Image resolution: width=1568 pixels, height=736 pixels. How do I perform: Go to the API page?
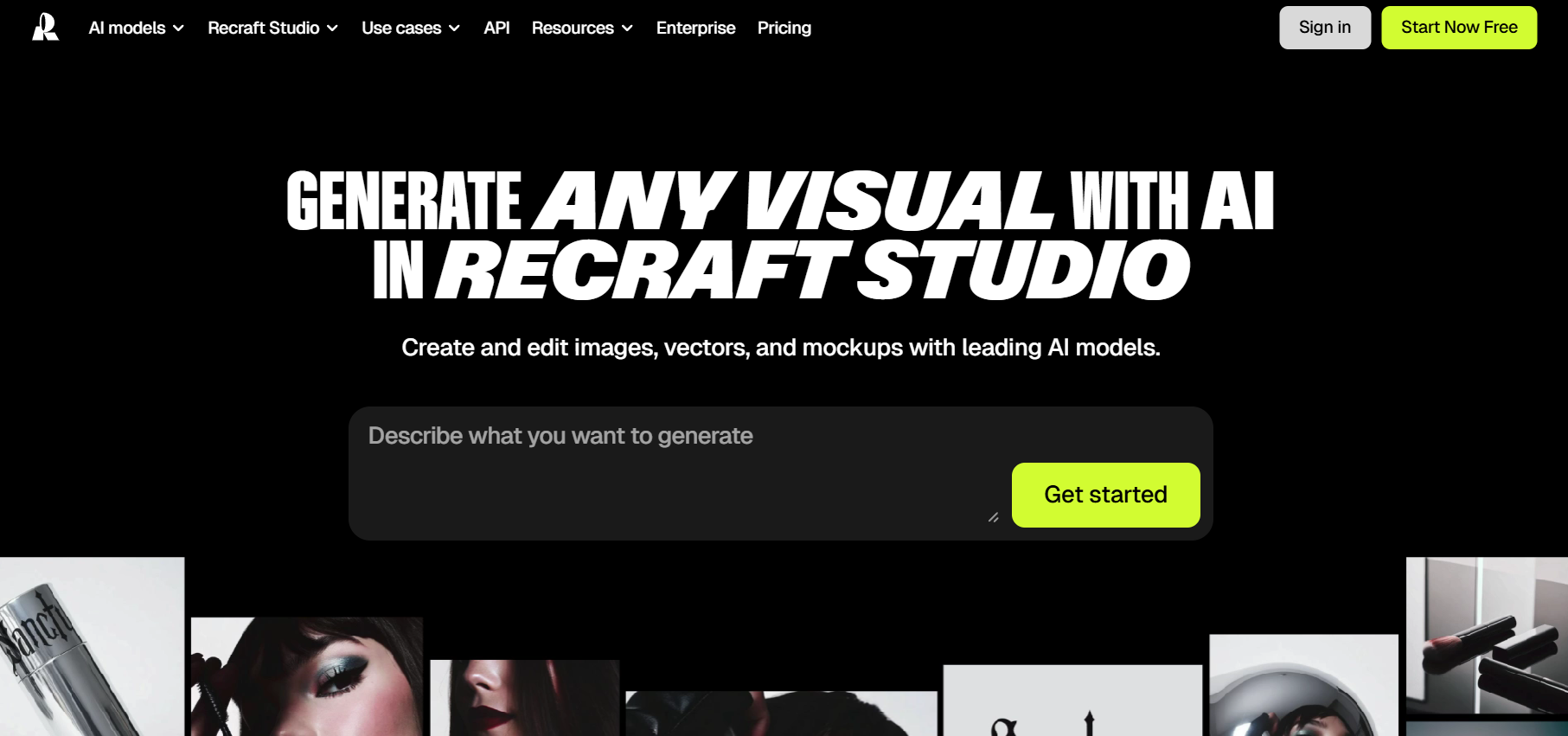click(496, 28)
